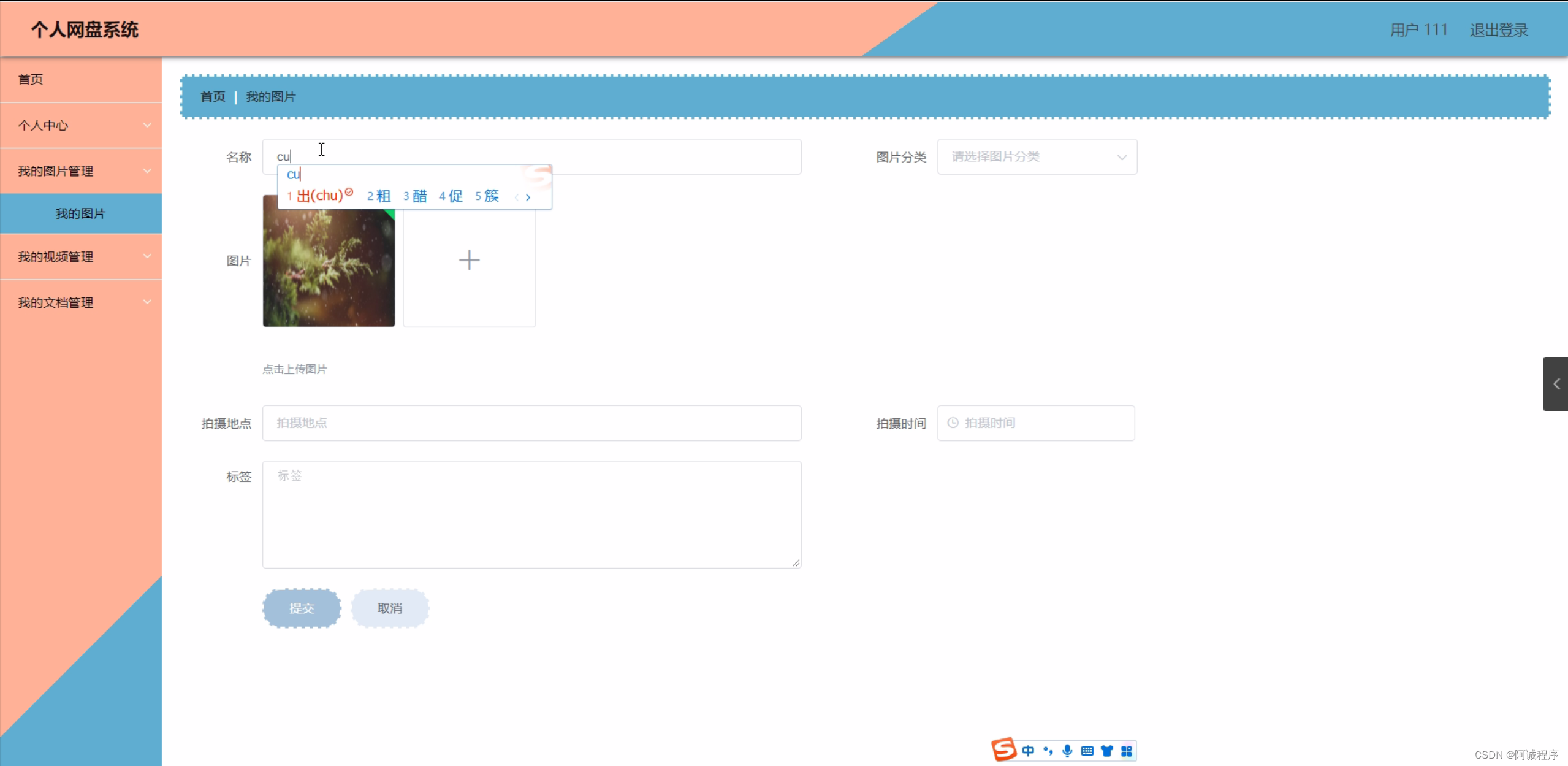This screenshot has width=1568, height=766.
Task: Click the voice input microphone icon
Action: 1067,751
